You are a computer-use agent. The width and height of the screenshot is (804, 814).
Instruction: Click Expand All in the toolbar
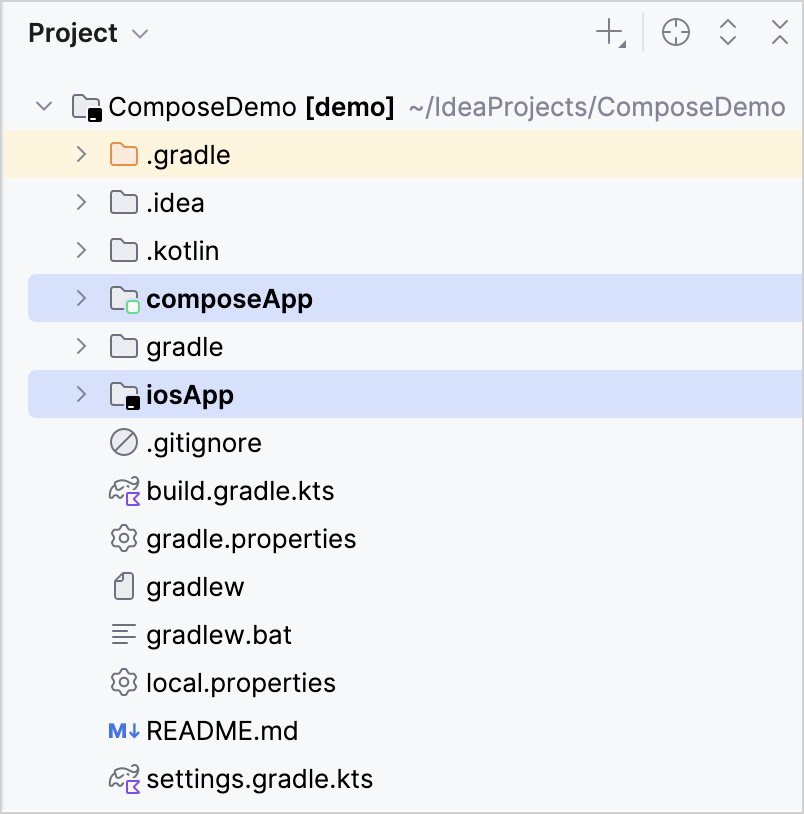(x=728, y=32)
